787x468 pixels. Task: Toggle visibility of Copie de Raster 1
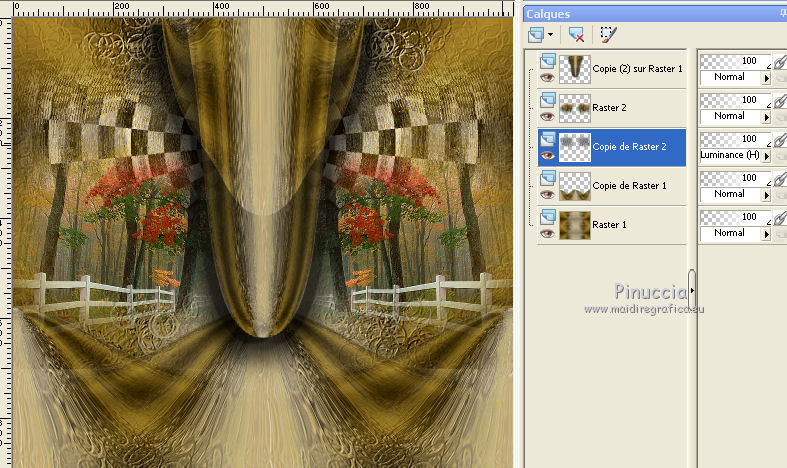coord(548,195)
